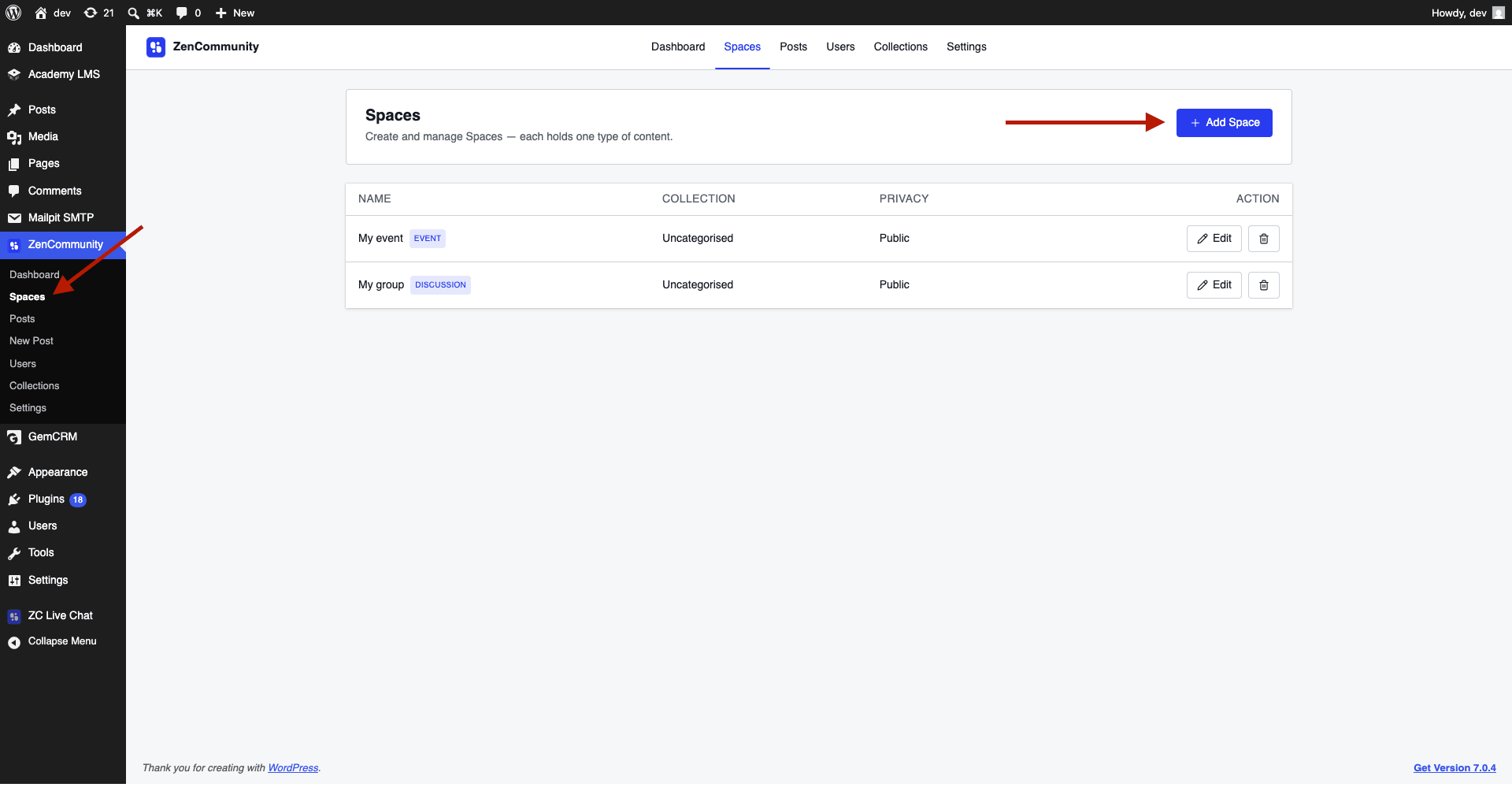Click the user avatar beside Howdy, dev

pyautogui.click(x=1499, y=13)
